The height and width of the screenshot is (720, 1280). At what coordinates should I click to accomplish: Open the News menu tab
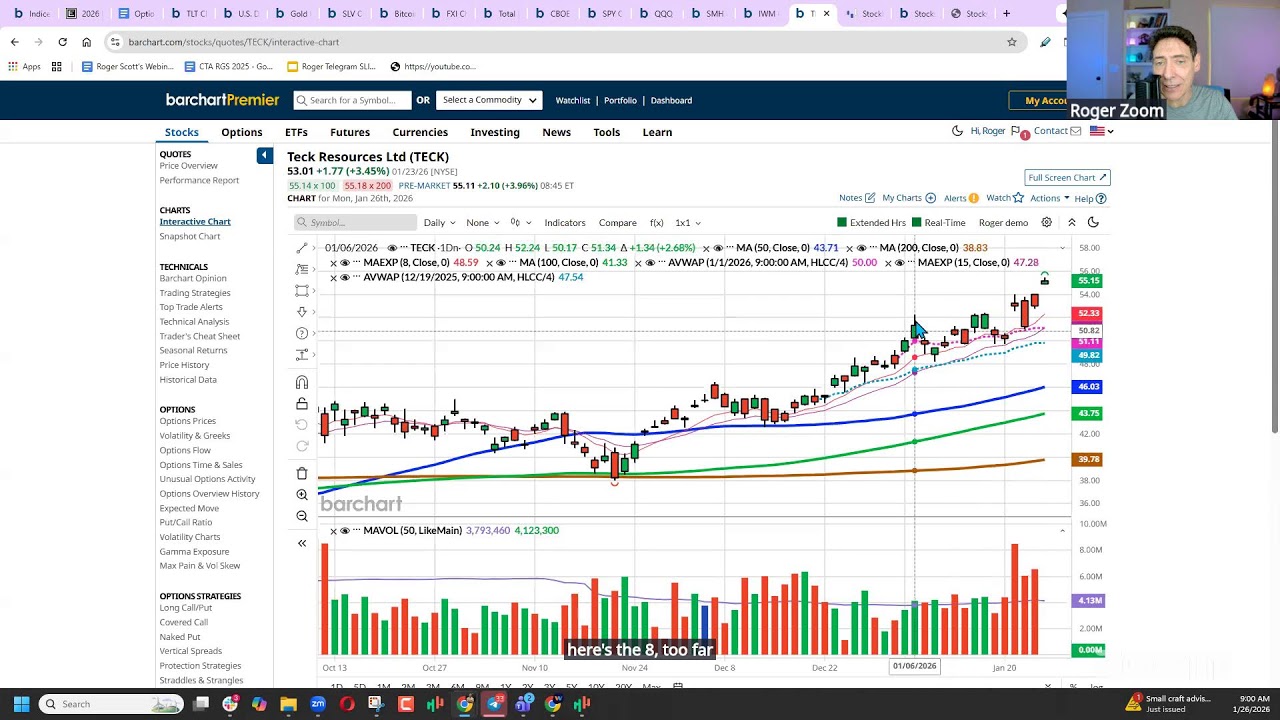556,132
